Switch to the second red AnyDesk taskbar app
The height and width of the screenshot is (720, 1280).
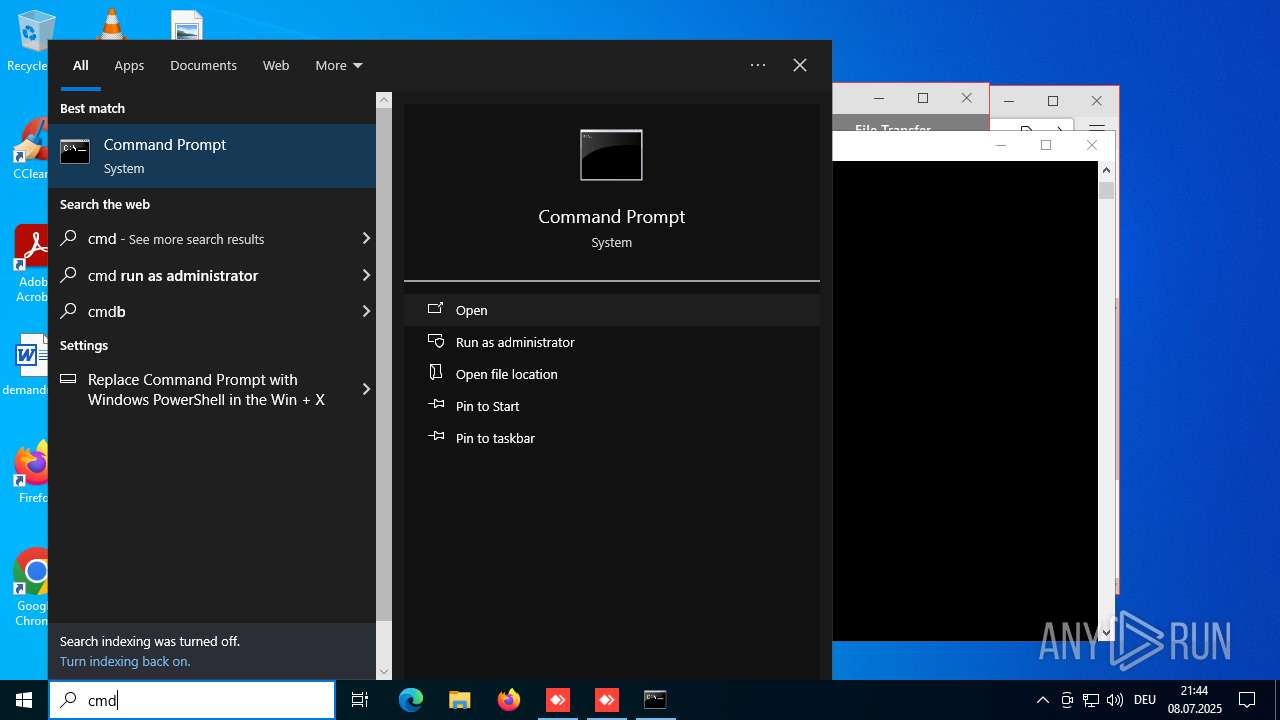[x=606, y=700]
